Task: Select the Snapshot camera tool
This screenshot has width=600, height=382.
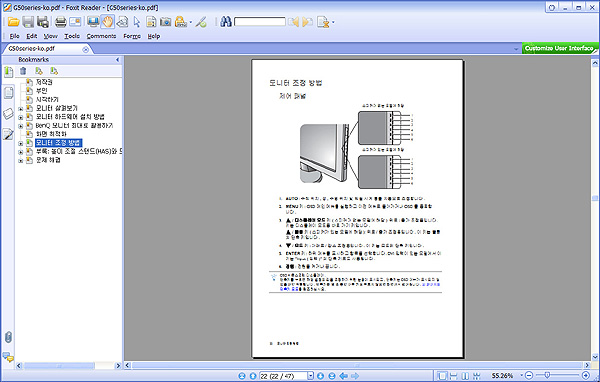Action: tap(165, 22)
